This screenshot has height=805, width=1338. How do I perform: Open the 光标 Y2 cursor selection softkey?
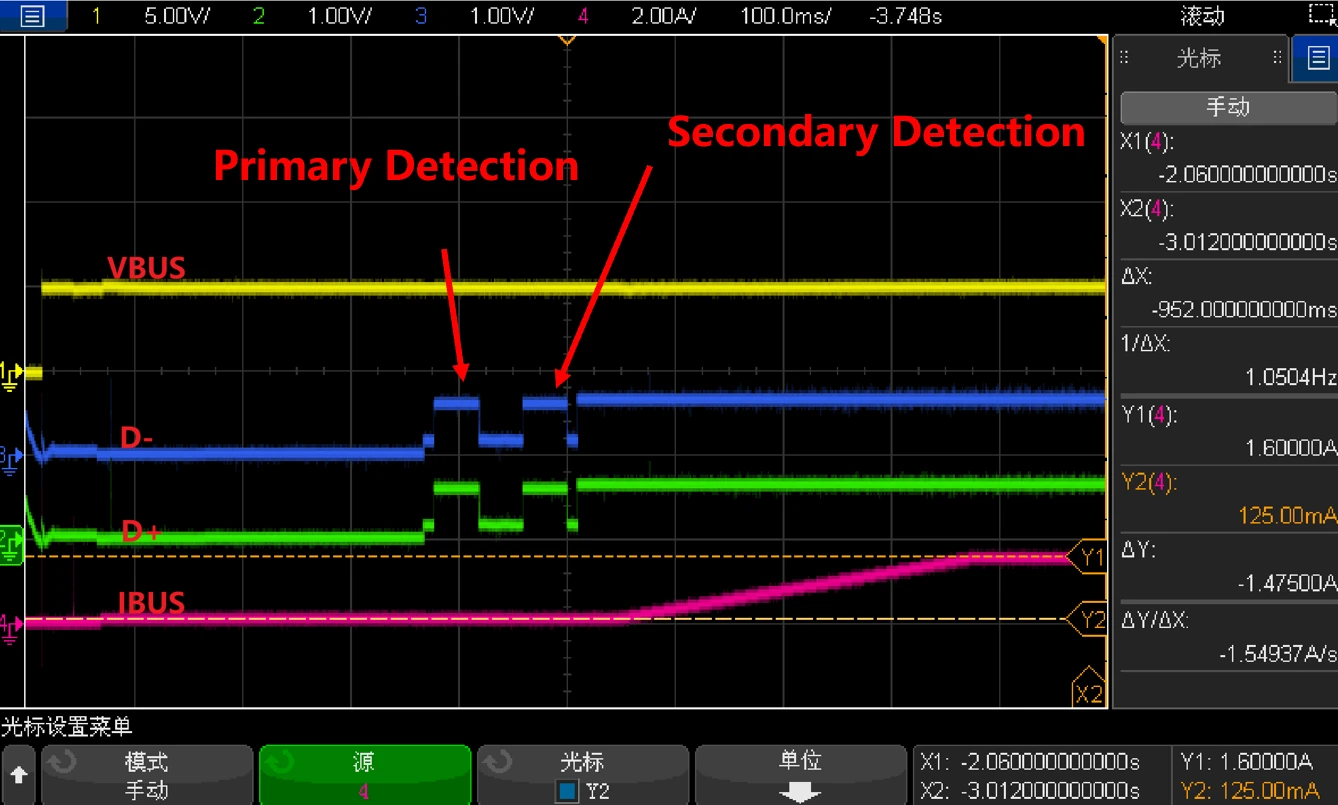[x=582, y=775]
